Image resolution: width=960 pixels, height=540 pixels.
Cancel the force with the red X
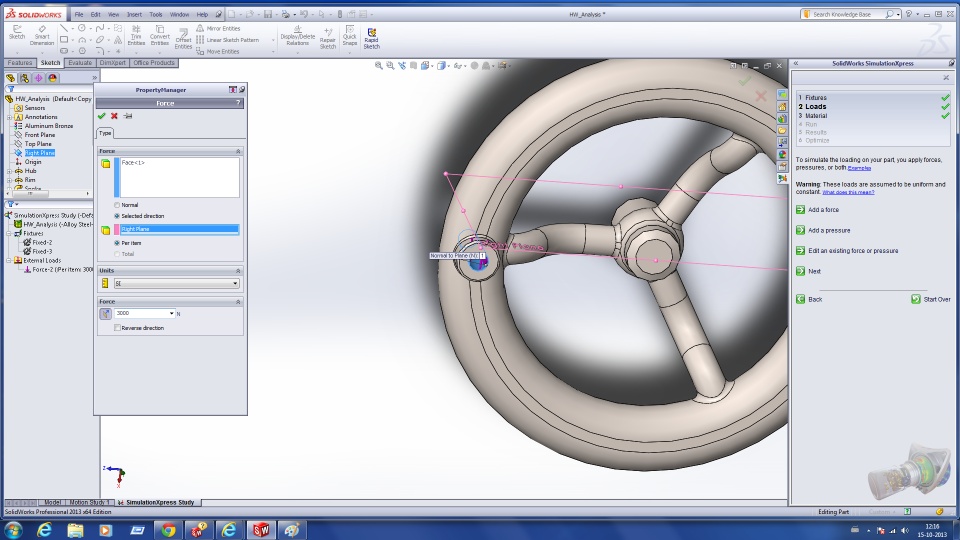[114, 116]
